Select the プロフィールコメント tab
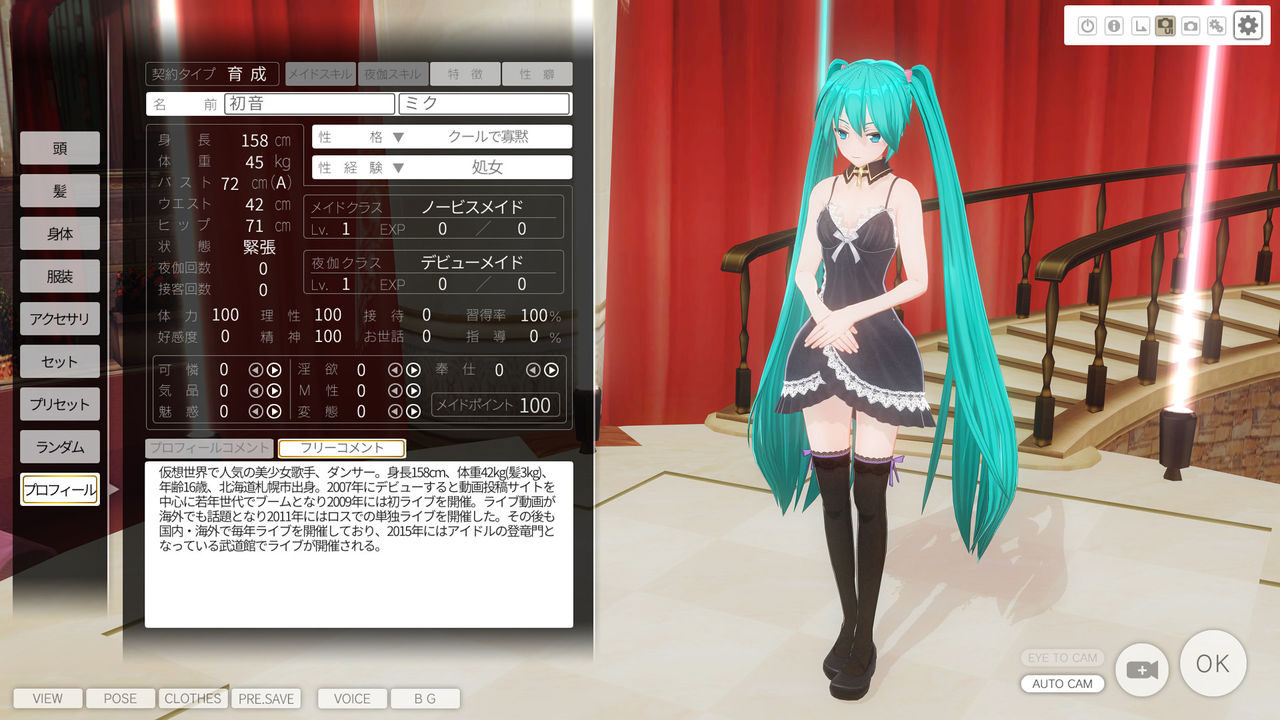 210,448
